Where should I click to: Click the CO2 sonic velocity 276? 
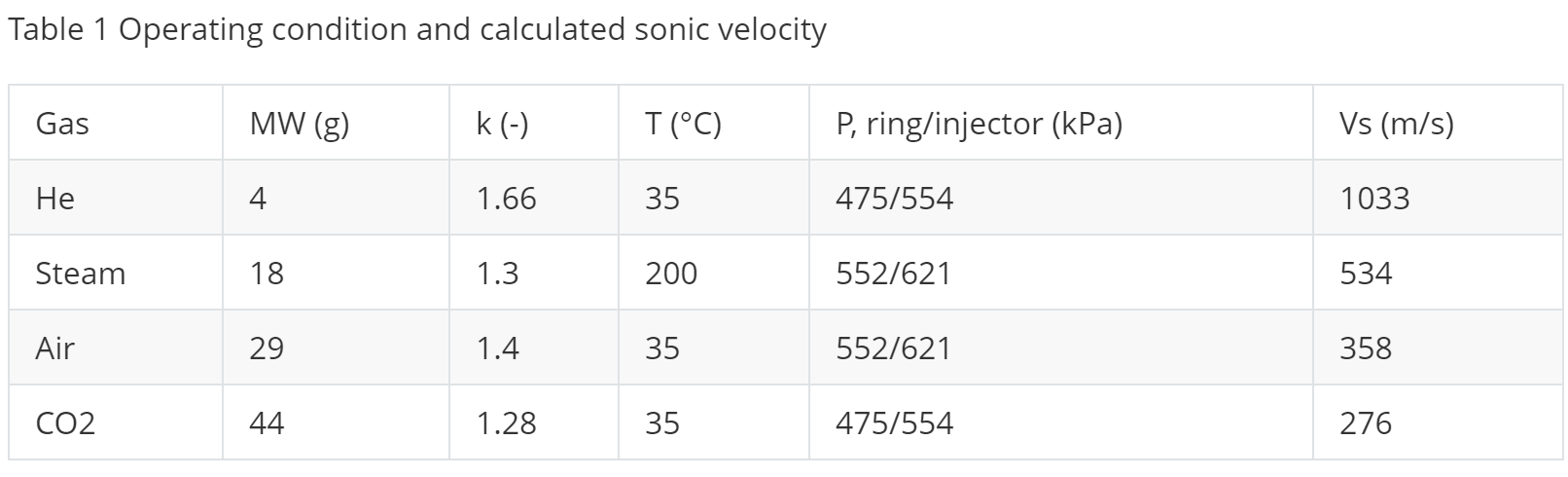[1366, 423]
